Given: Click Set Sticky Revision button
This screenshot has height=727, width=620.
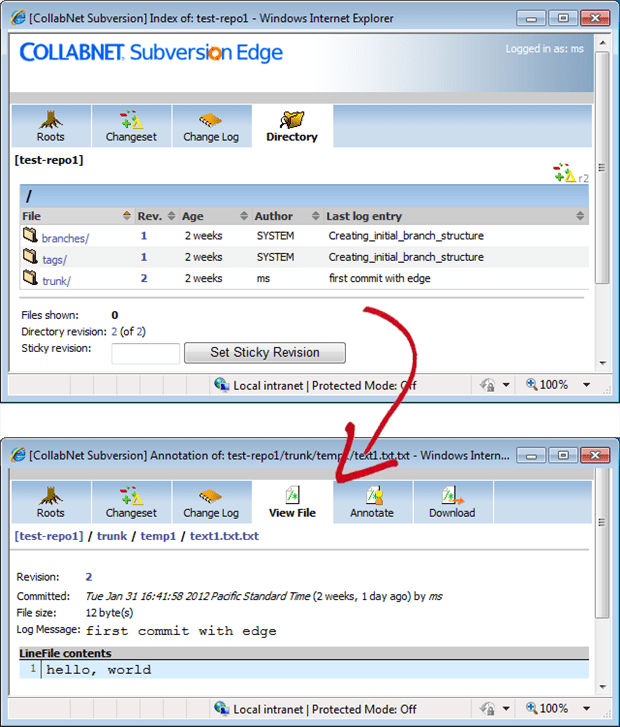Looking at the screenshot, I should [265, 353].
